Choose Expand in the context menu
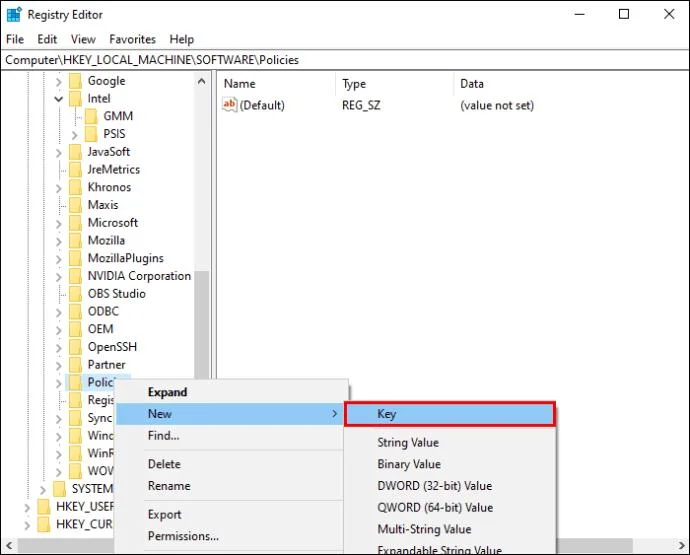The width and height of the screenshot is (690, 555). (231, 392)
